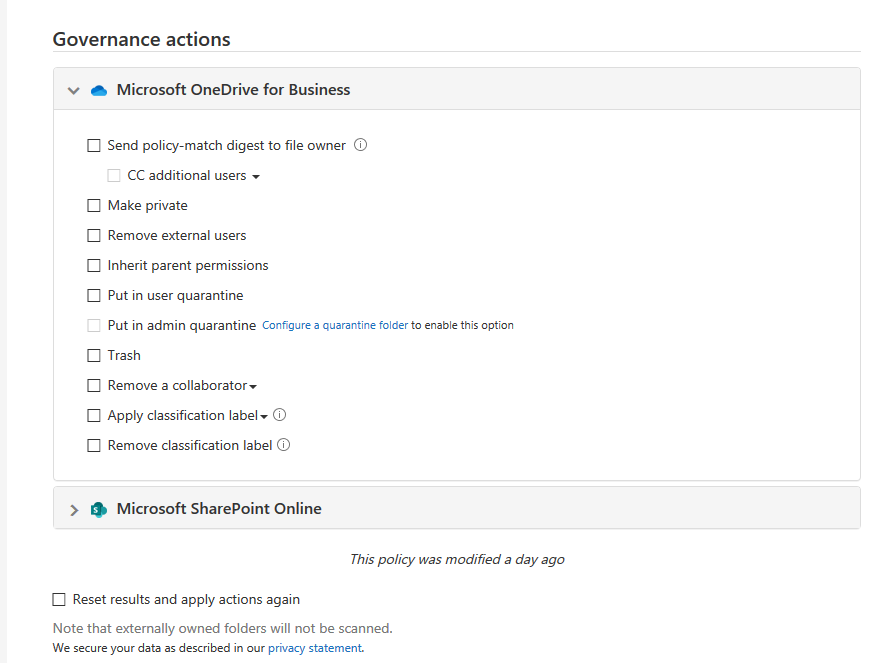Open the CC additional users dropdown arrow

click(256, 177)
